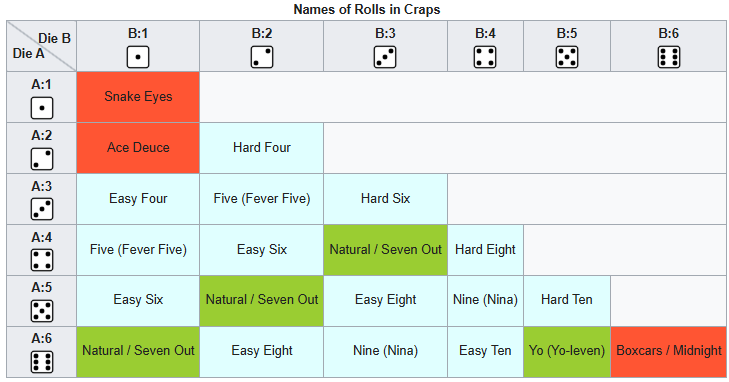
Task: Select the Ace Deuce cell
Action: pos(138,148)
